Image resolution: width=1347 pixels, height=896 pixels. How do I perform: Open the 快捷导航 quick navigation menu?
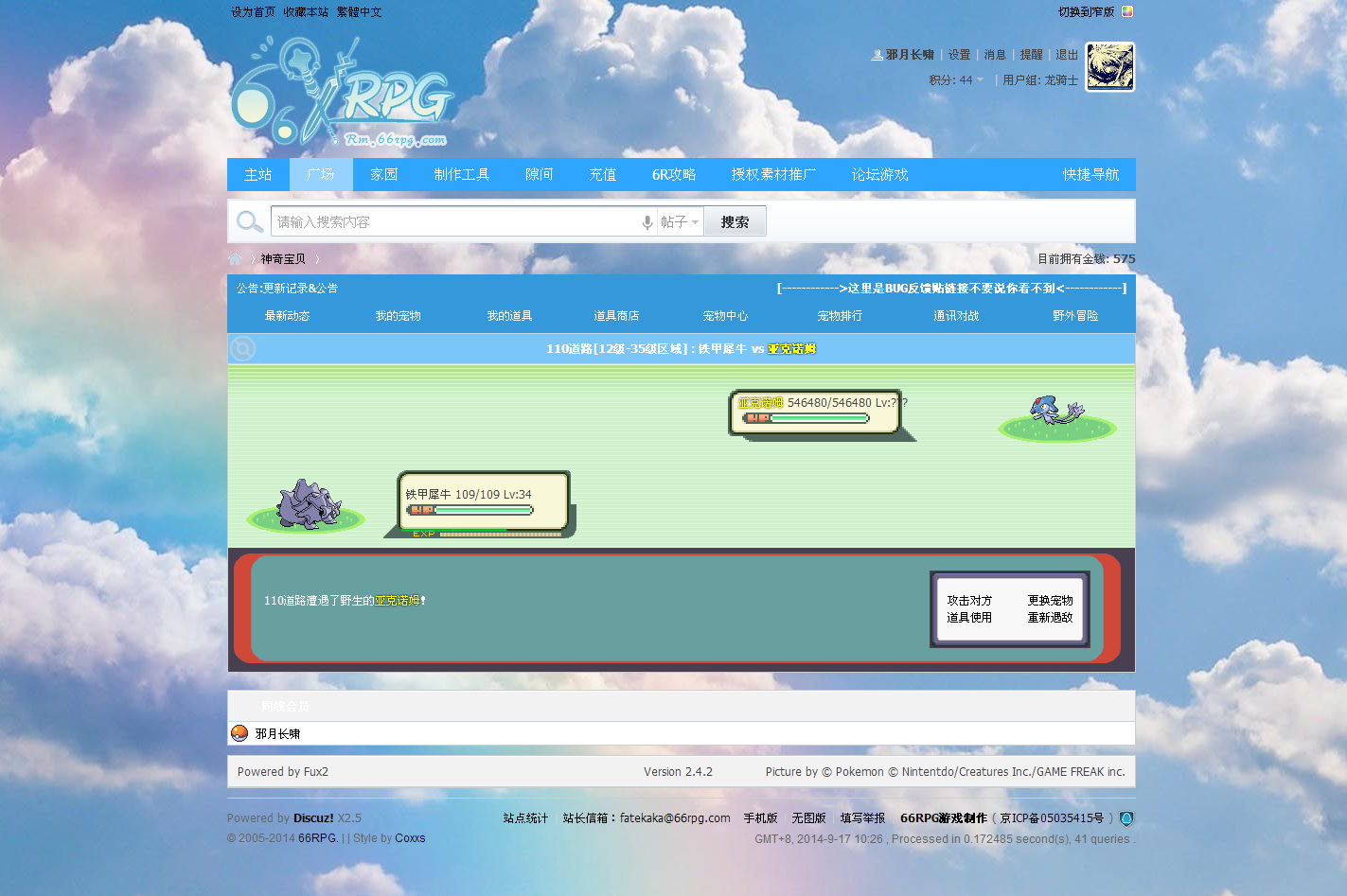[1090, 174]
